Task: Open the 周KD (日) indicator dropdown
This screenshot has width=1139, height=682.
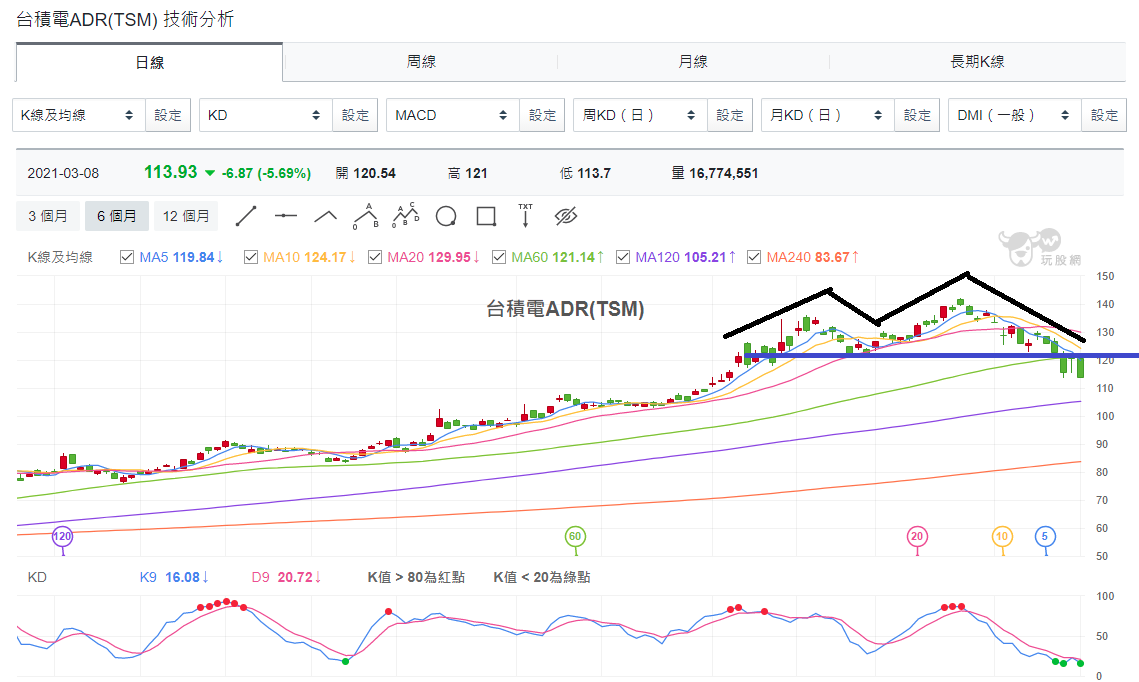Action: coord(640,115)
